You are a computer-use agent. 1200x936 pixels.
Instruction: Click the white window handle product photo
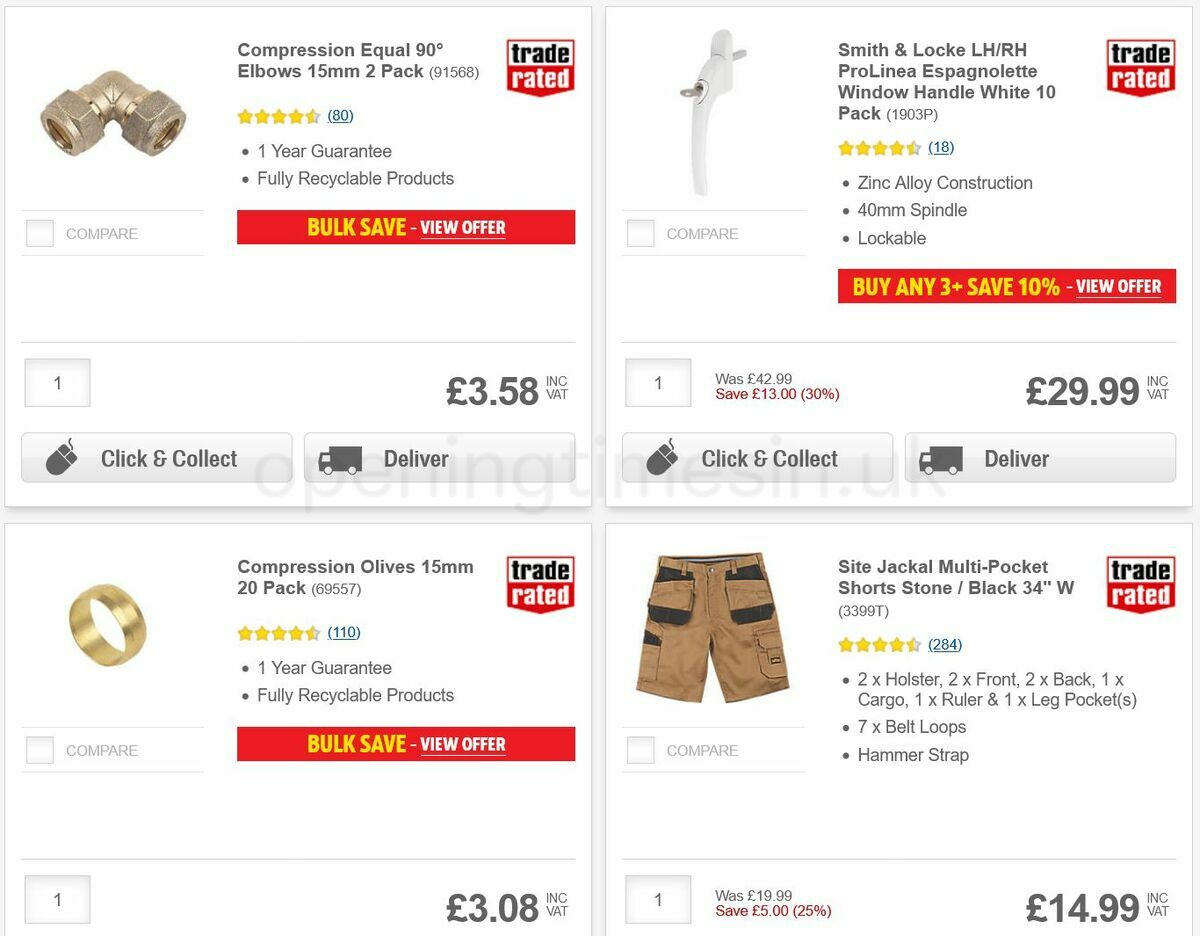(713, 110)
